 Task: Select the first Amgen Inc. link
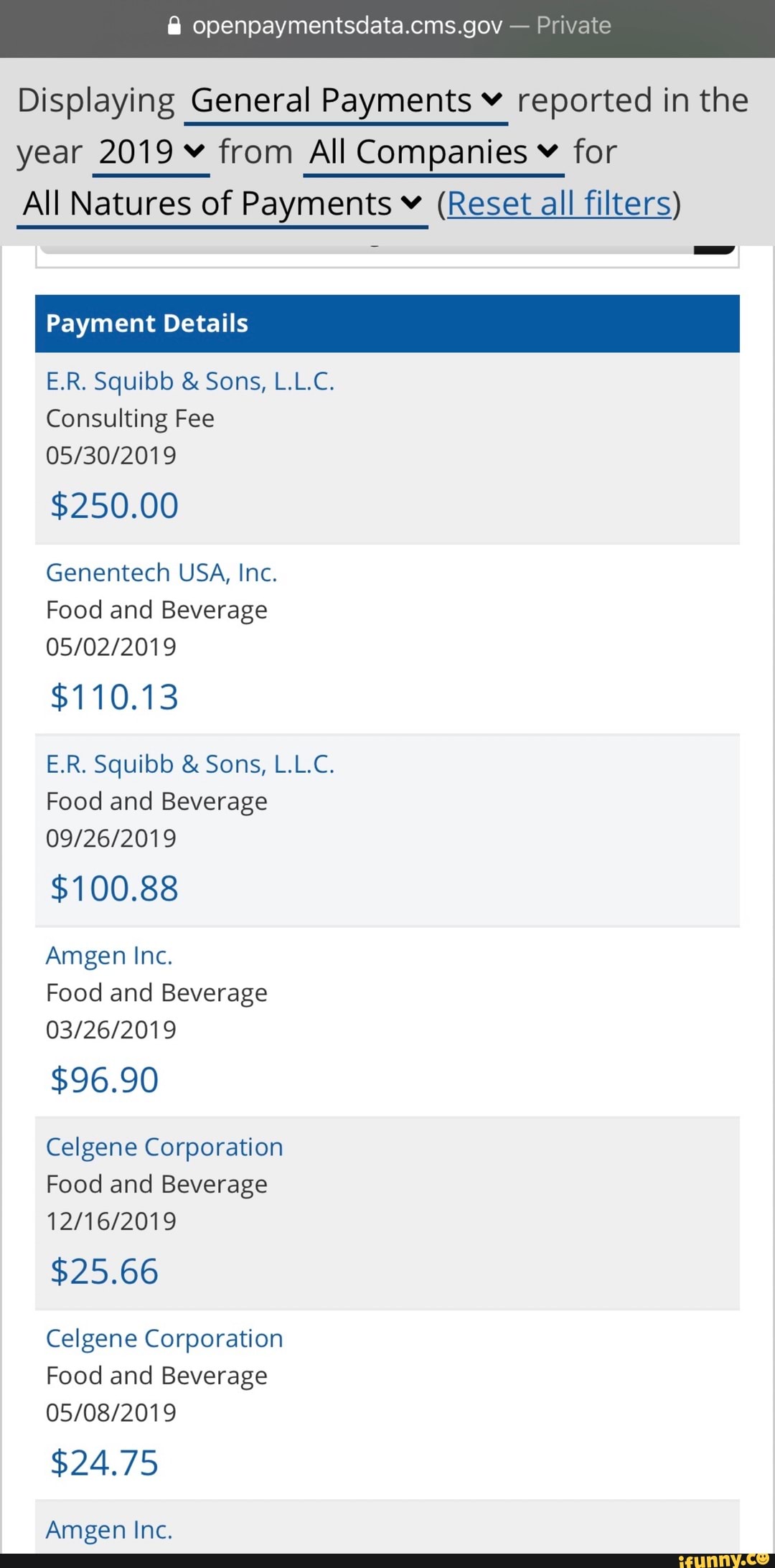point(109,957)
